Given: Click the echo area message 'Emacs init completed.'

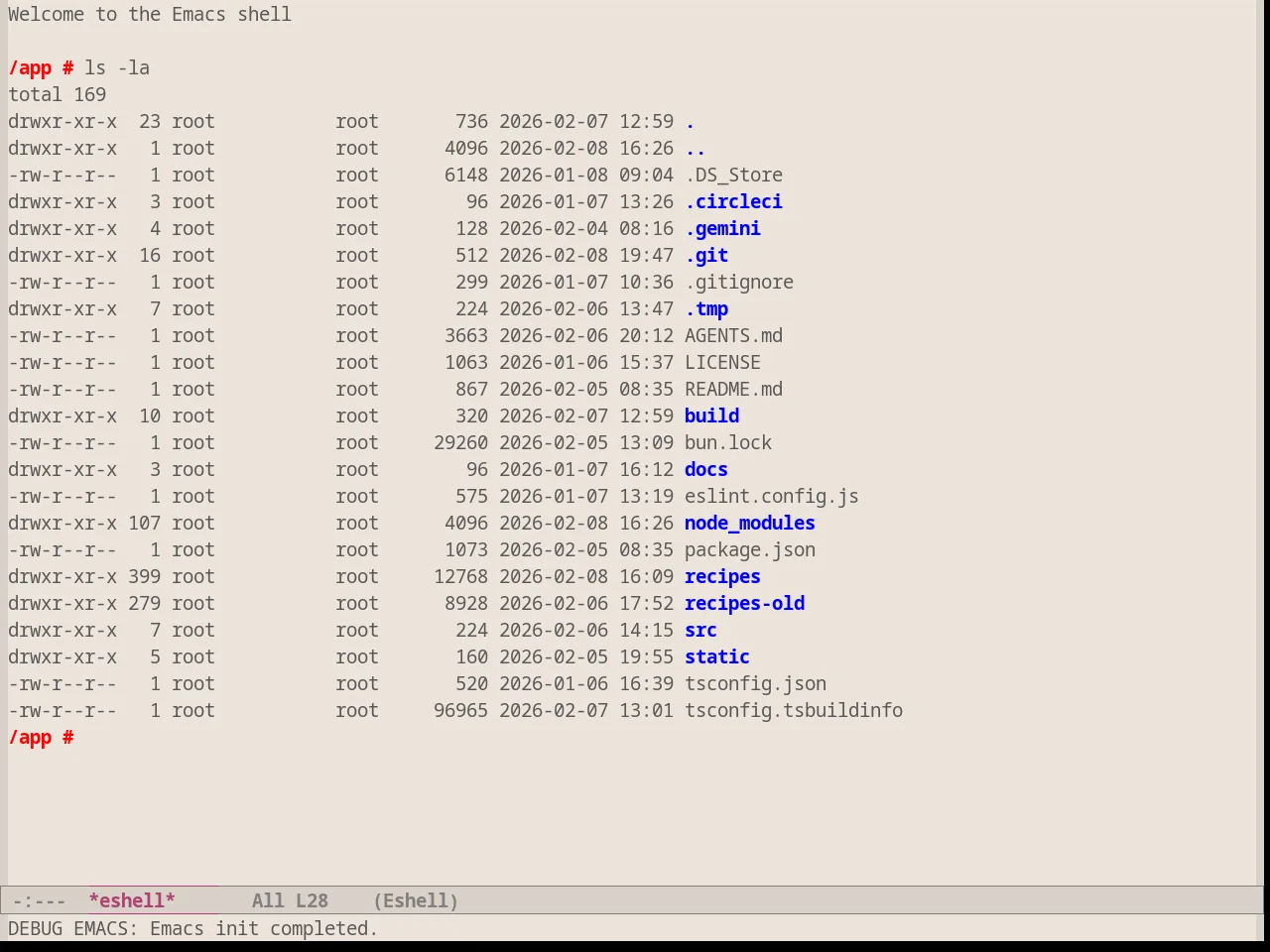Looking at the screenshot, I should pyautogui.click(x=264, y=928).
